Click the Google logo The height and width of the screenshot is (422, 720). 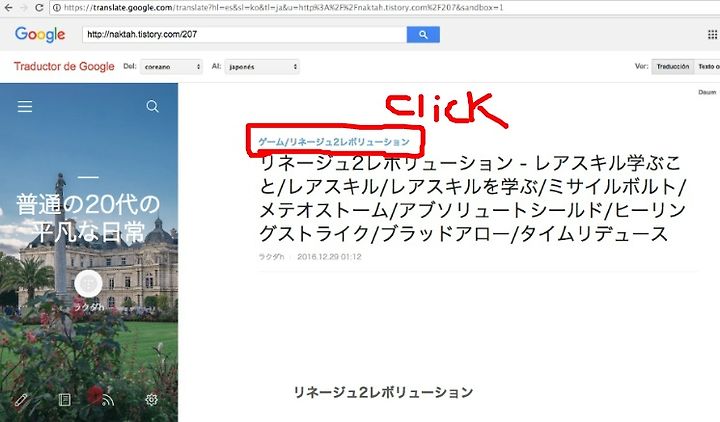point(40,34)
